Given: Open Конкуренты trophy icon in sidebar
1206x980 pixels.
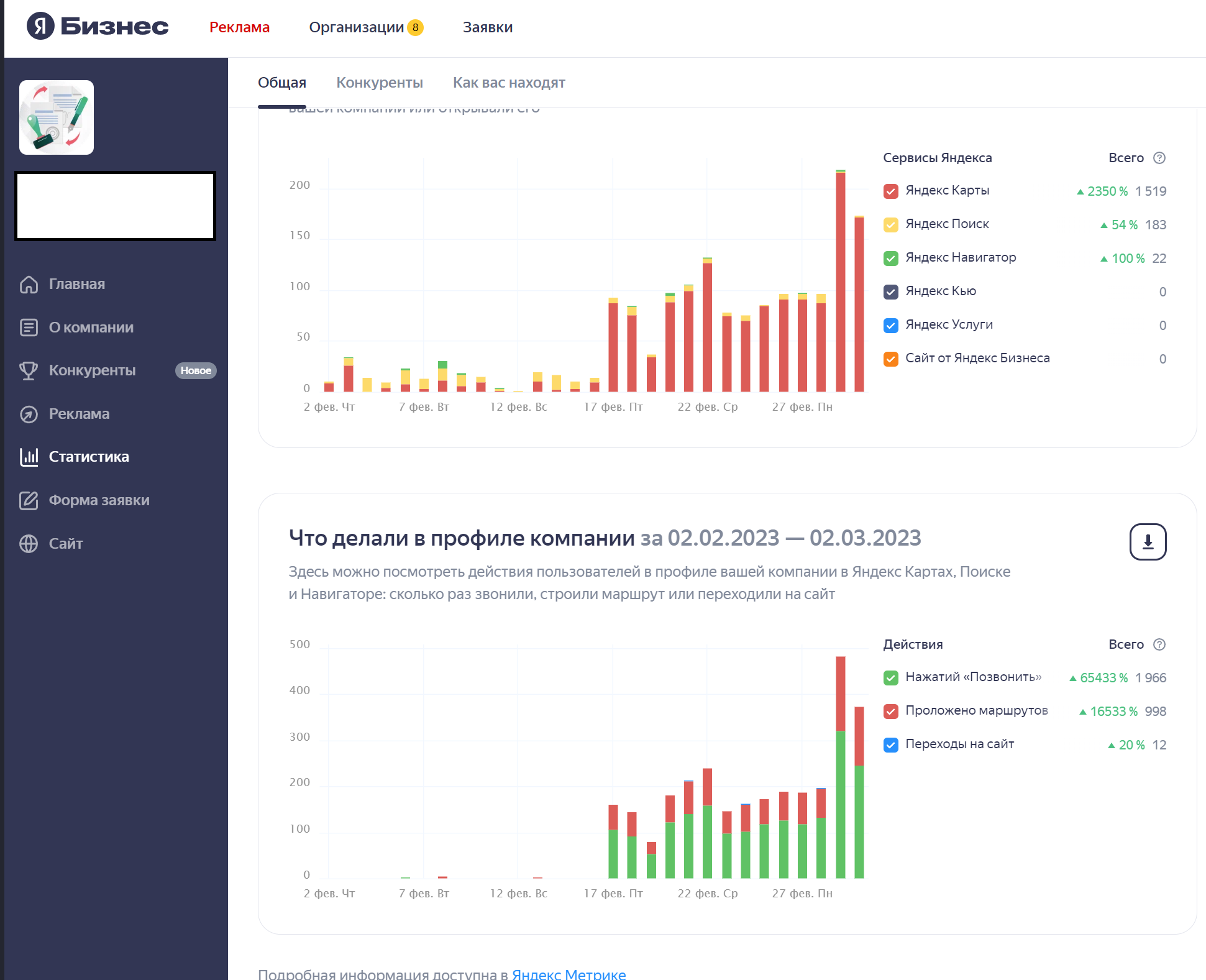Looking at the screenshot, I should pos(29,371).
